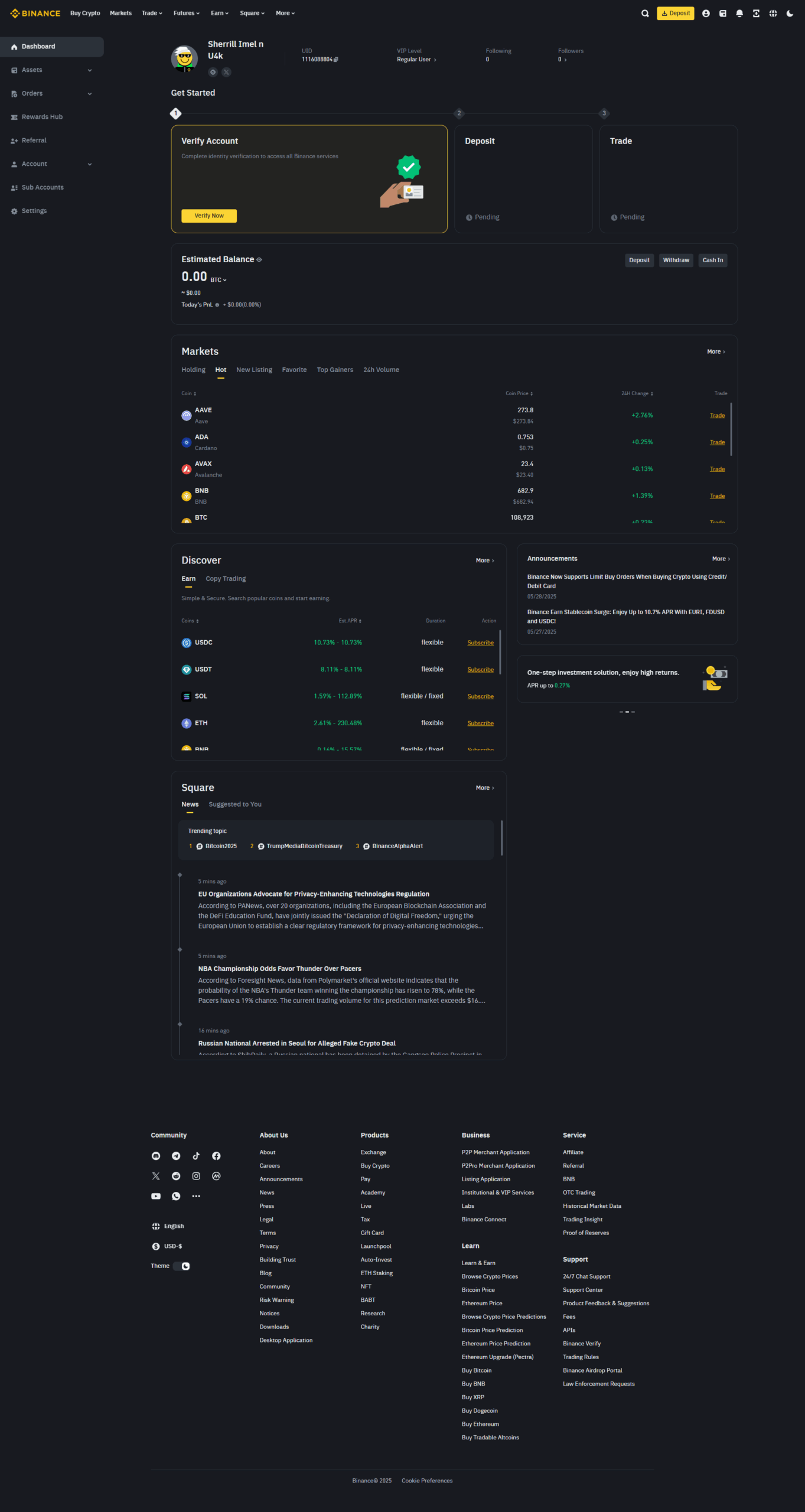Open Telegram community icon in footer
Image resolution: width=805 pixels, height=1512 pixels.
pyautogui.click(x=176, y=1156)
